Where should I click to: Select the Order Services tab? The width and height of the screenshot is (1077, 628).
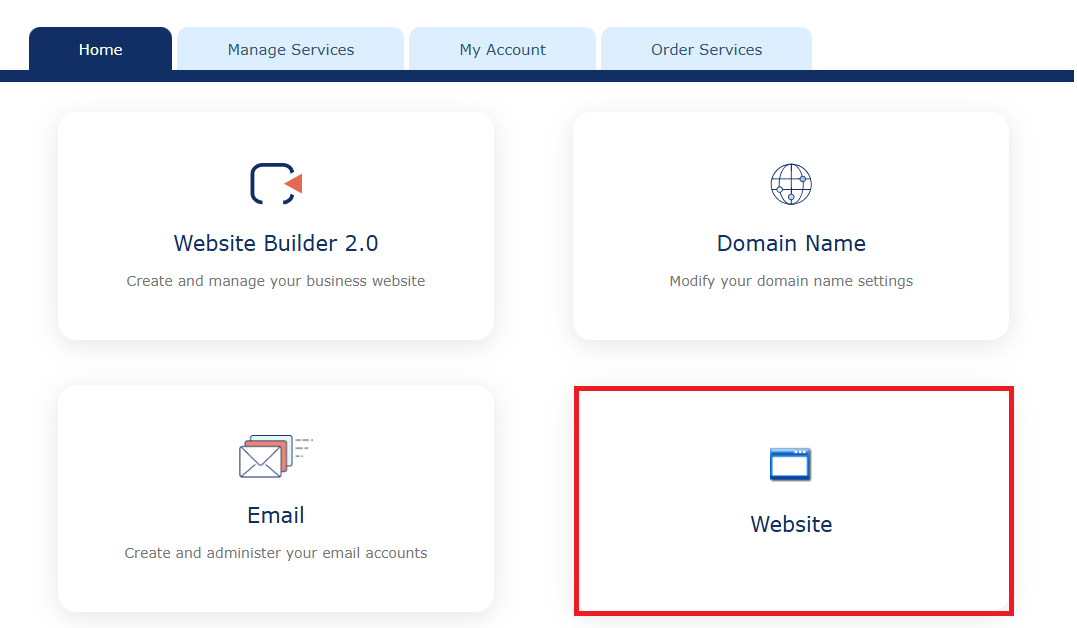point(706,49)
